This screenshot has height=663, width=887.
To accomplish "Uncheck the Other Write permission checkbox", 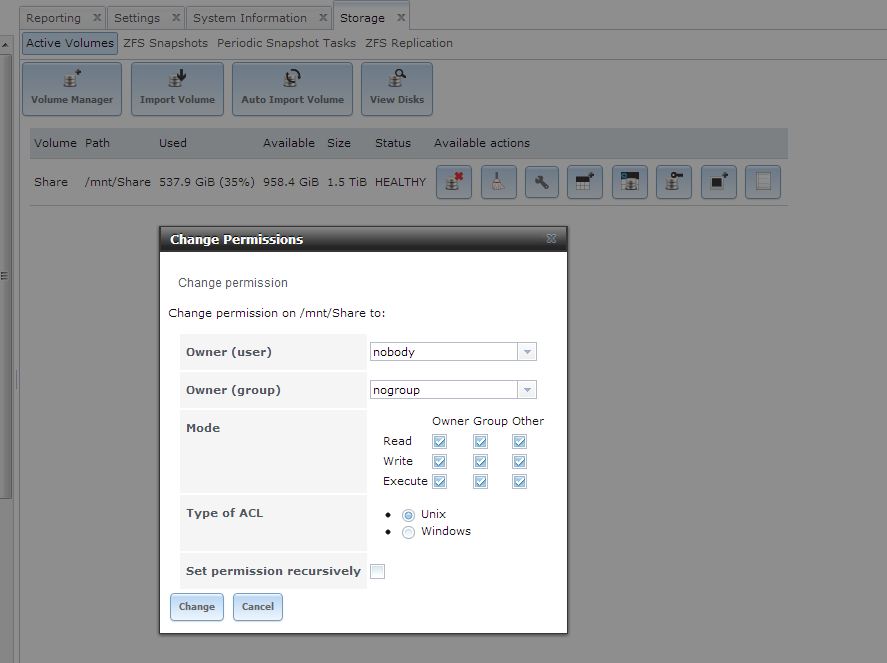I will point(520,461).
